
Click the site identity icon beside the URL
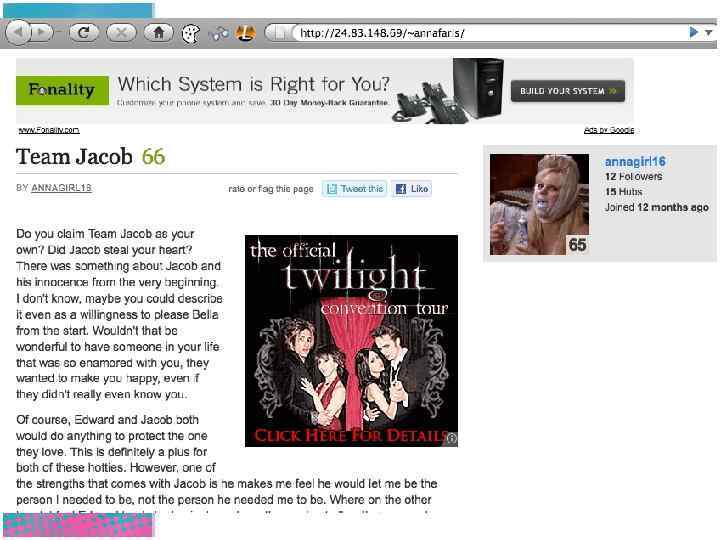(x=279, y=33)
